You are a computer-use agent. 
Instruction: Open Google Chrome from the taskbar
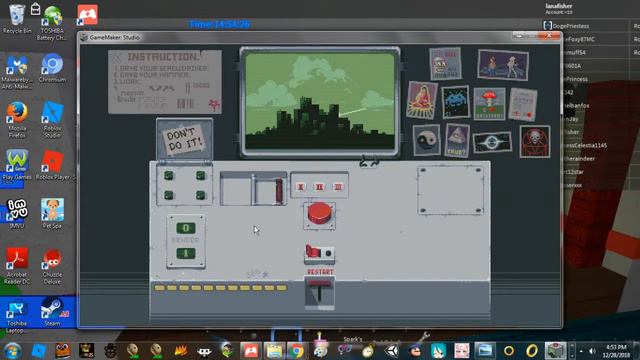click(x=297, y=351)
